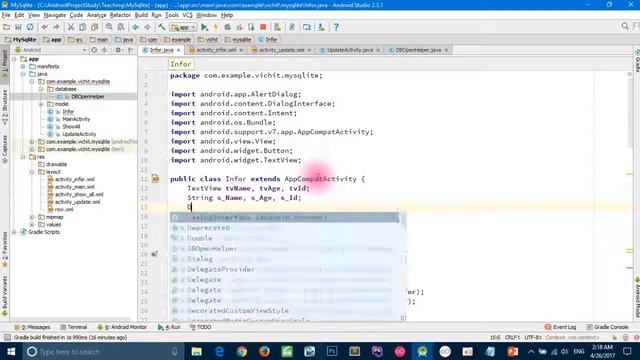The width and height of the screenshot is (640, 360).
Task: Close the activity_update.xml tab
Action: click(309, 50)
